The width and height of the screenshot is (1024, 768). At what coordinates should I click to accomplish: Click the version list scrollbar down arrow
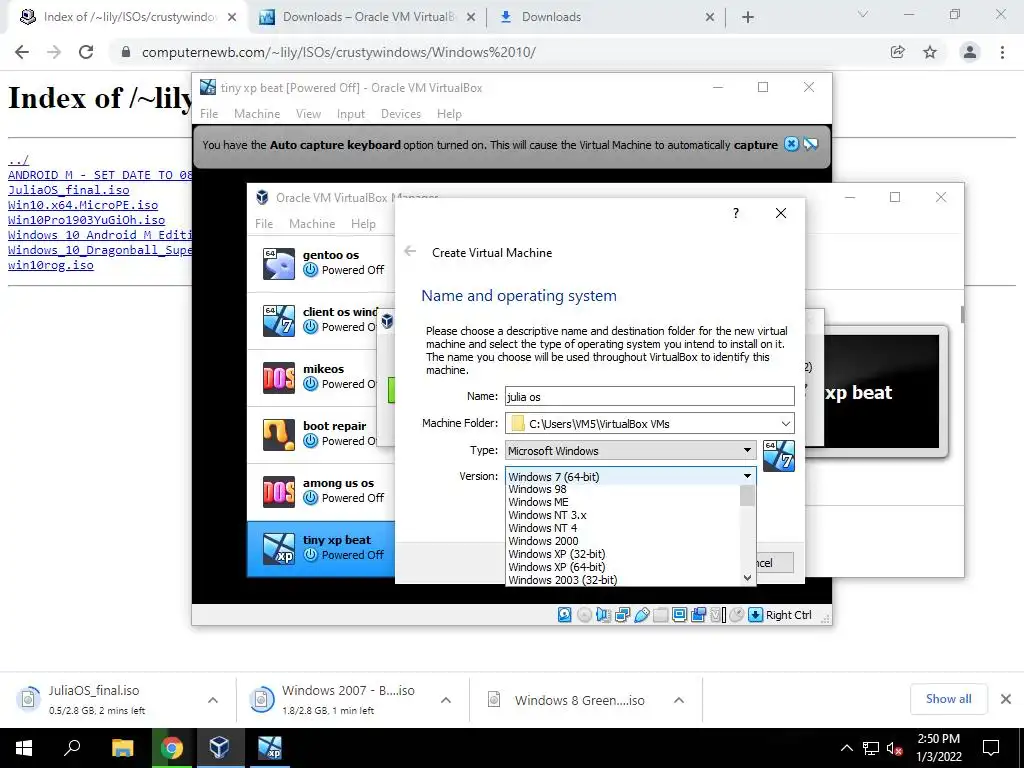748,578
